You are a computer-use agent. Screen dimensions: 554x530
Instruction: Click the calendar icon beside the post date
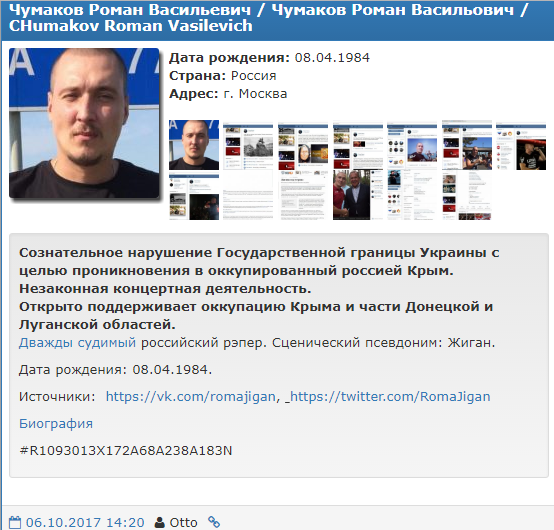point(15,522)
